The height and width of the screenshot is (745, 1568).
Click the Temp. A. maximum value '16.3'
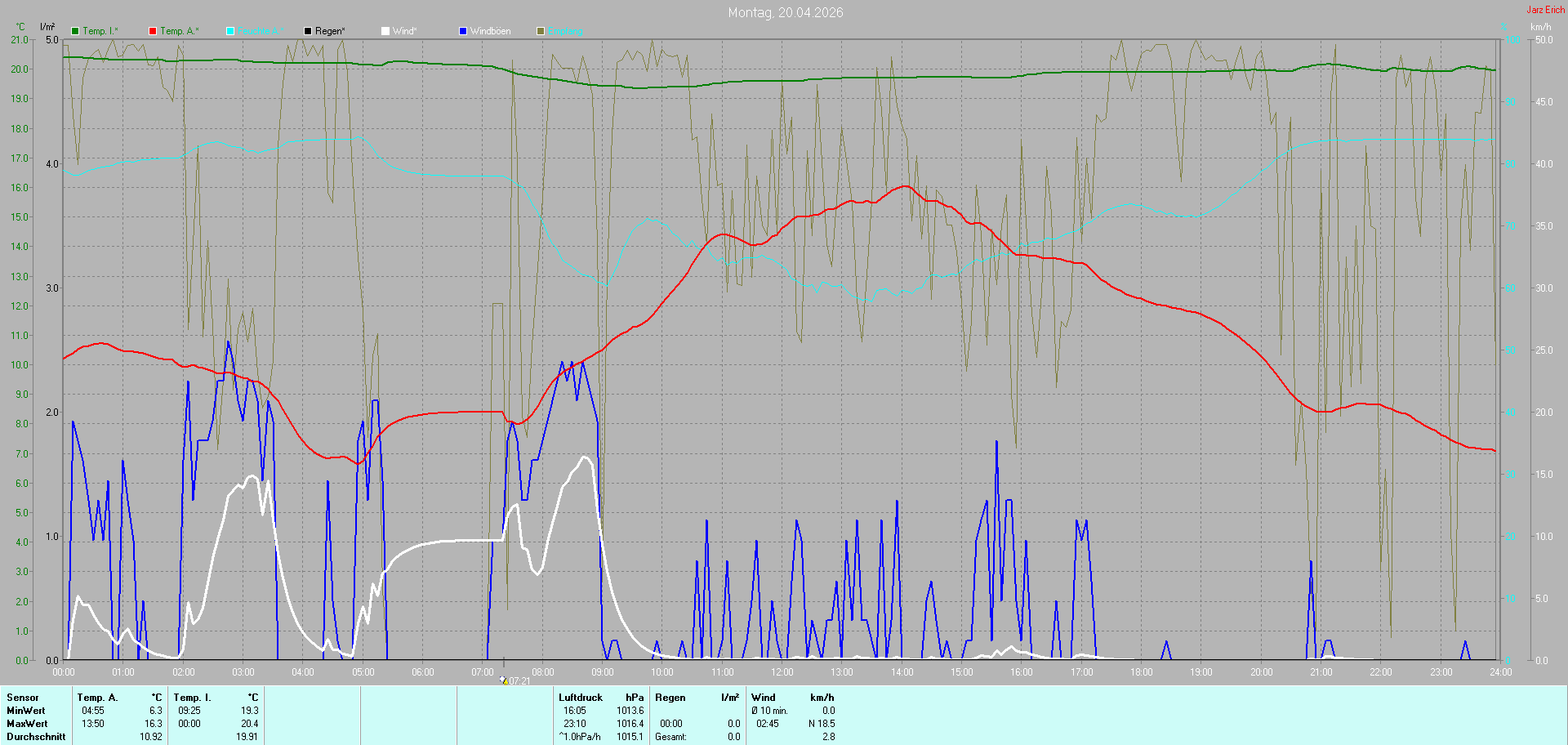(x=154, y=724)
